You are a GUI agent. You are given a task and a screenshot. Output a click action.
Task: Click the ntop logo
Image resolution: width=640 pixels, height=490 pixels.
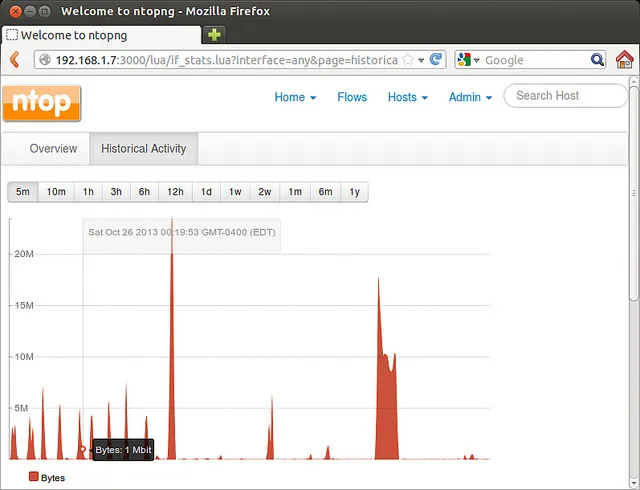click(x=42, y=102)
